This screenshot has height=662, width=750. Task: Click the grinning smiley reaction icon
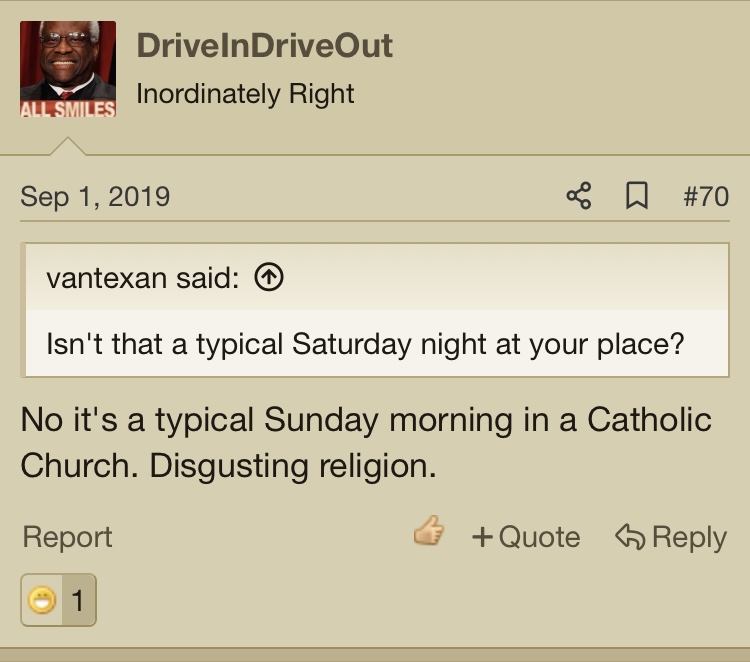pyautogui.click(x=42, y=600)
